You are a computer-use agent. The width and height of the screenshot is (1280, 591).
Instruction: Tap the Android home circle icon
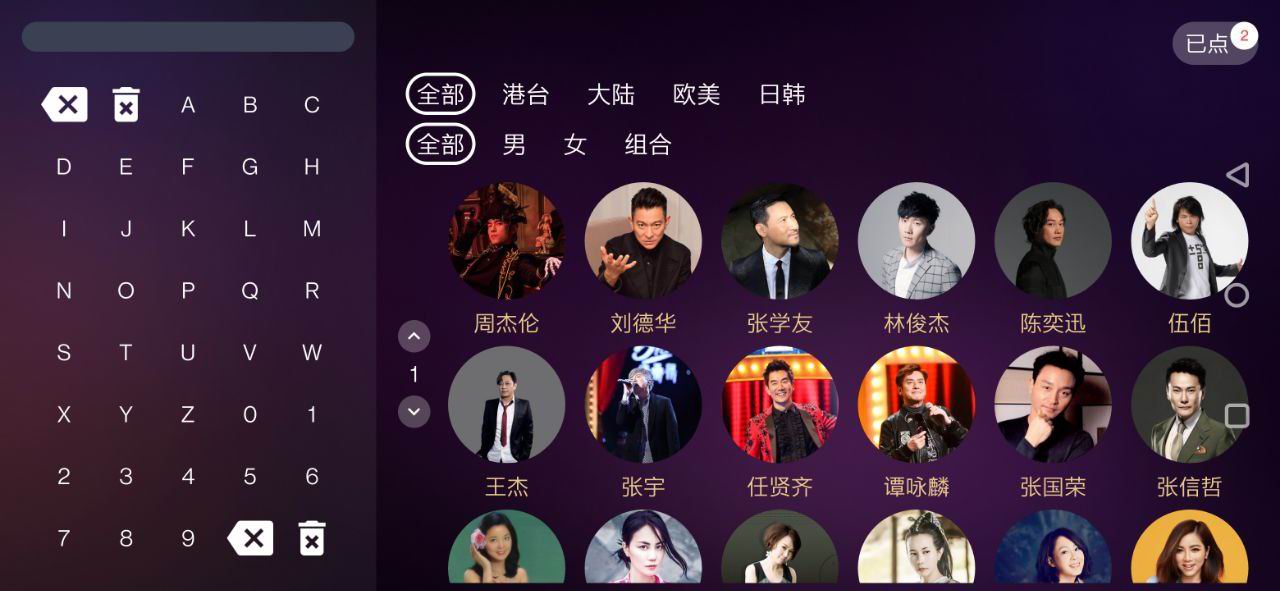pos(1237,295)
